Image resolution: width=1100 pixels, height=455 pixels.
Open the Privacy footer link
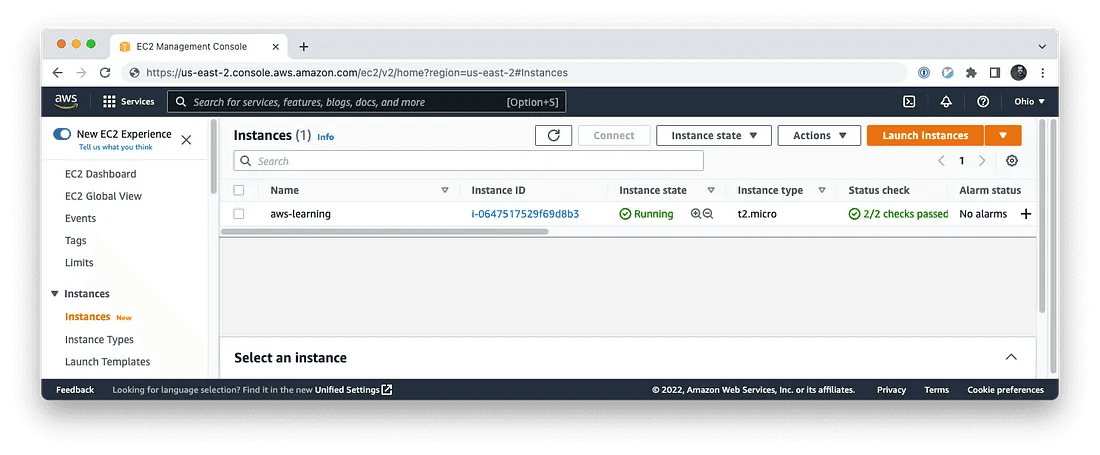click(891, 390)
